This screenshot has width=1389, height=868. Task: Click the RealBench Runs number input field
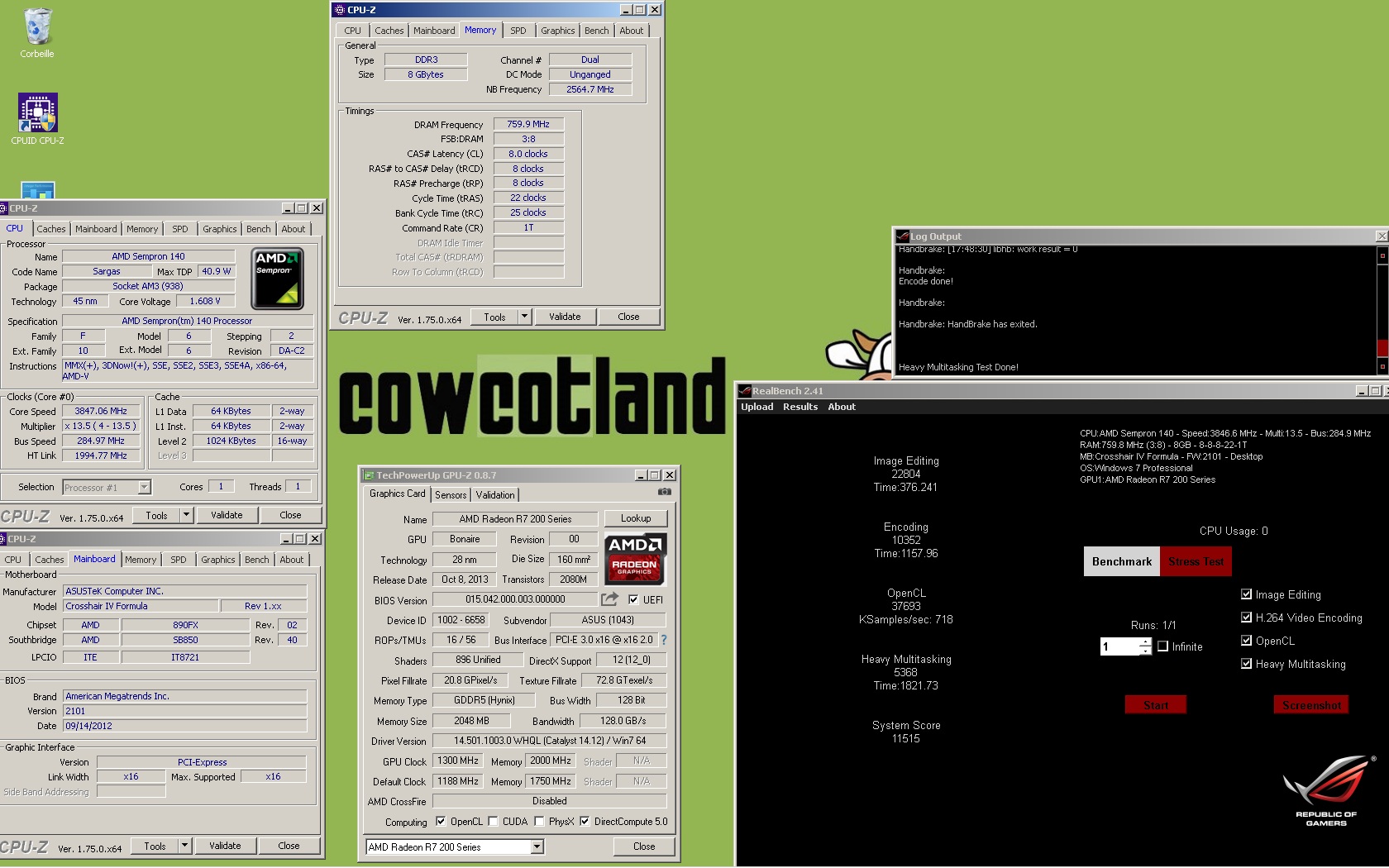point(1119,646)
